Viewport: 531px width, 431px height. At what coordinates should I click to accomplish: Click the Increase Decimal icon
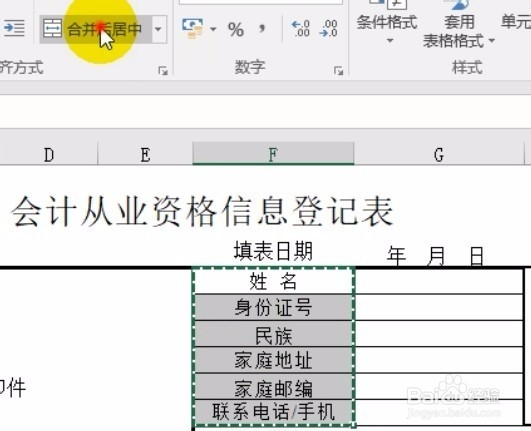click(x=301, y=28)
